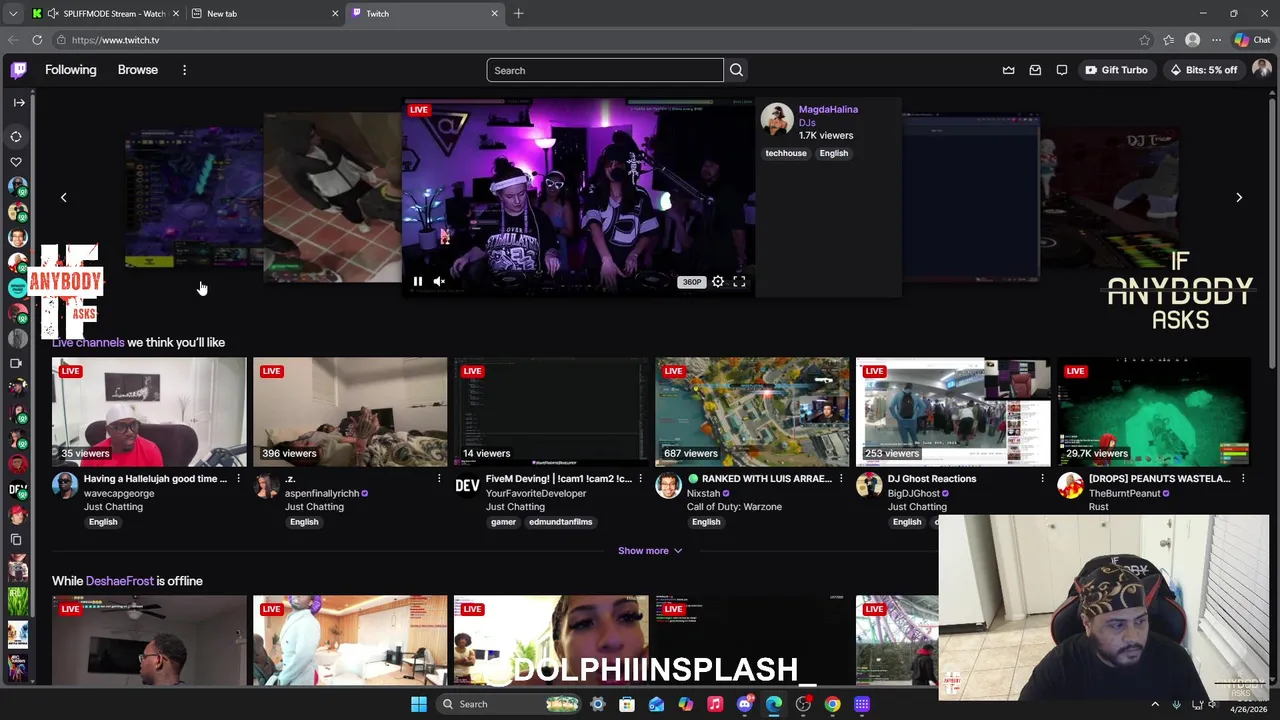Open favorites collections icon in browser toolbar

1168,40
